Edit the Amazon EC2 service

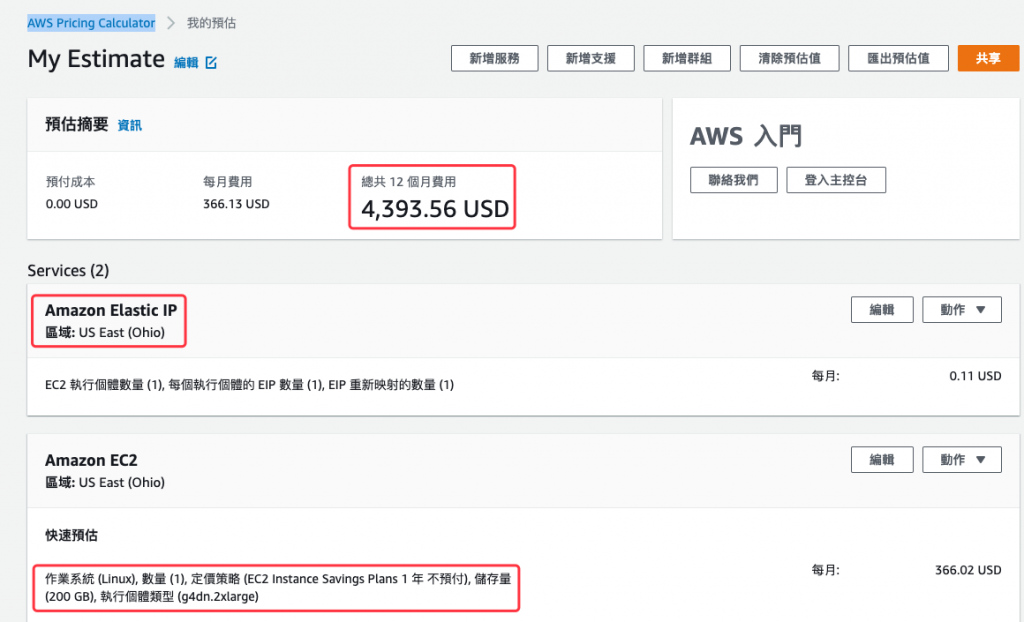tap(882, 459)
